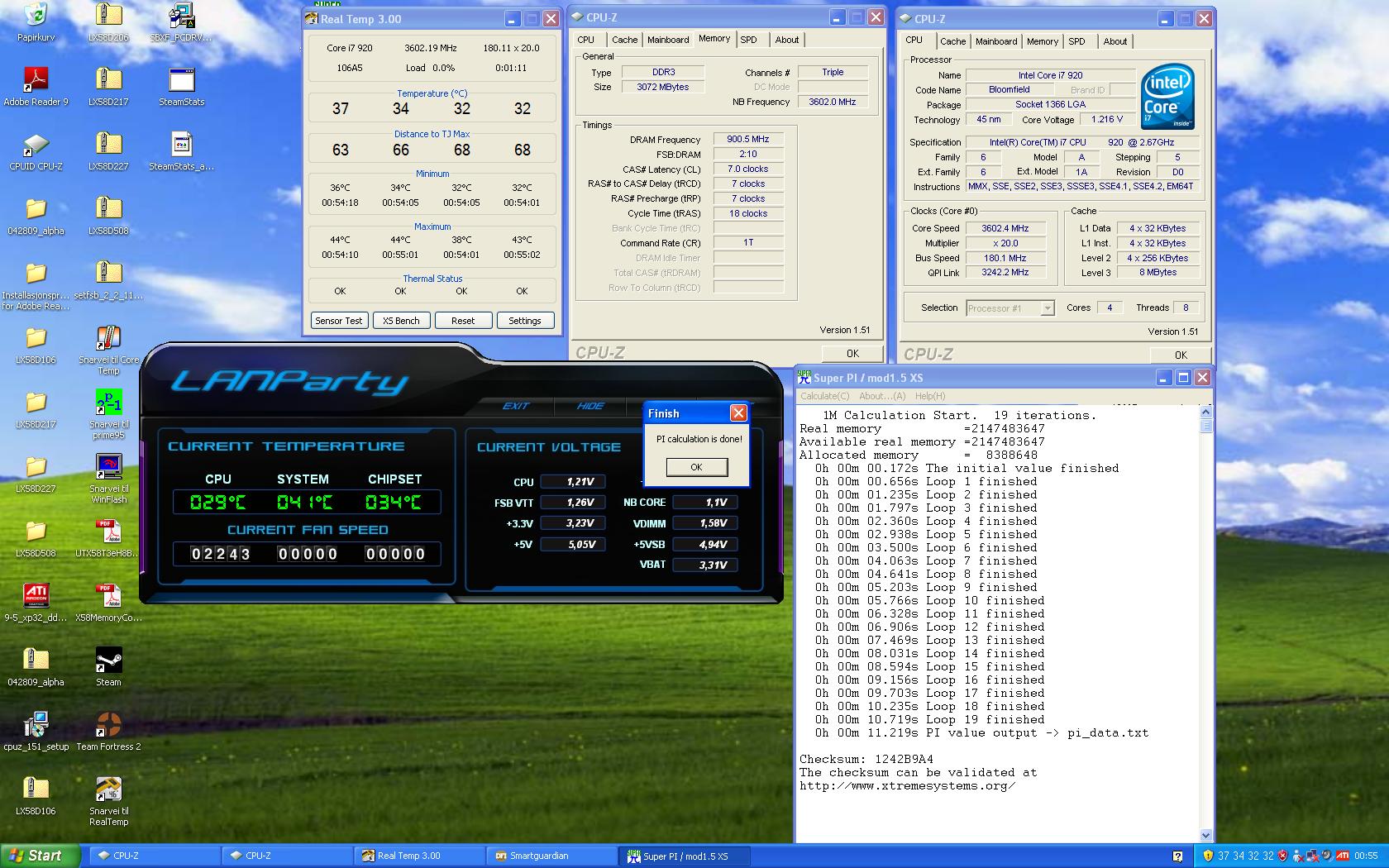Switch to Real Temp 3.00 taskbar button
Viewport: 1389px width, 868px height.
click(419, 856)
